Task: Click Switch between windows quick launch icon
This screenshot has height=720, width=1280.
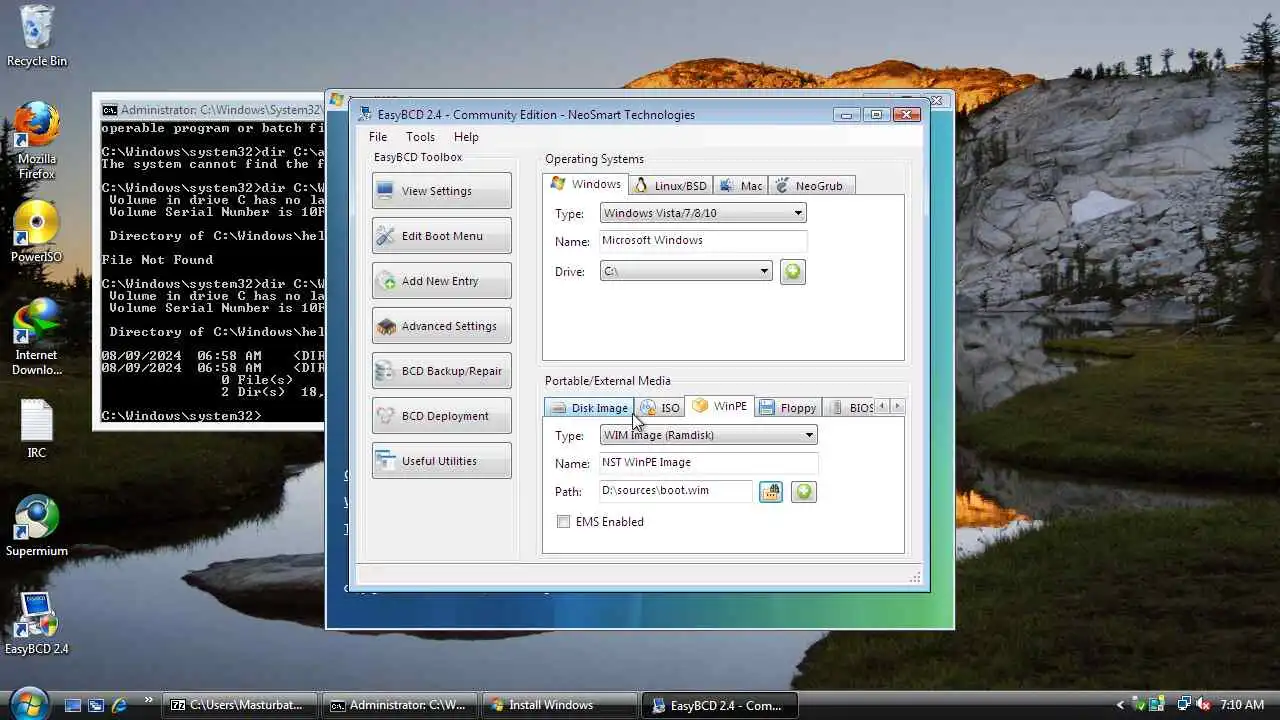Action: [96, 705]
